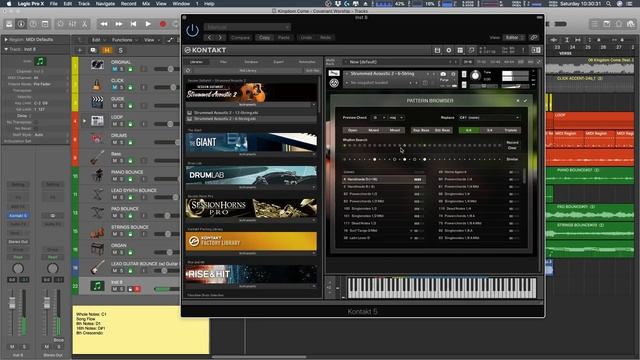Image resolution: width=640 pixels, height=360 pixels.
Task: Expand the Region MIDI Defaults section
Action: coord(6,40)
